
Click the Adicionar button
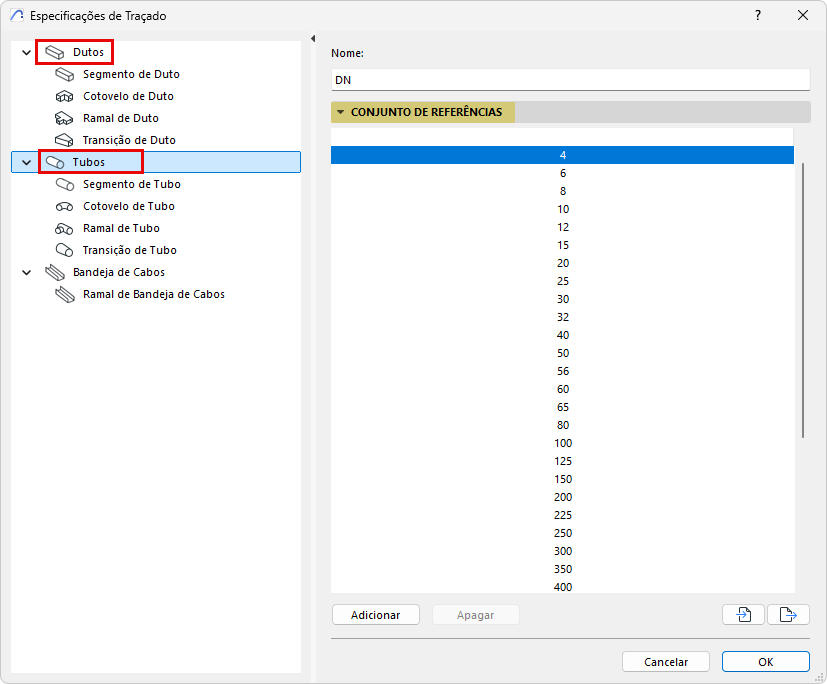[376, 615]
